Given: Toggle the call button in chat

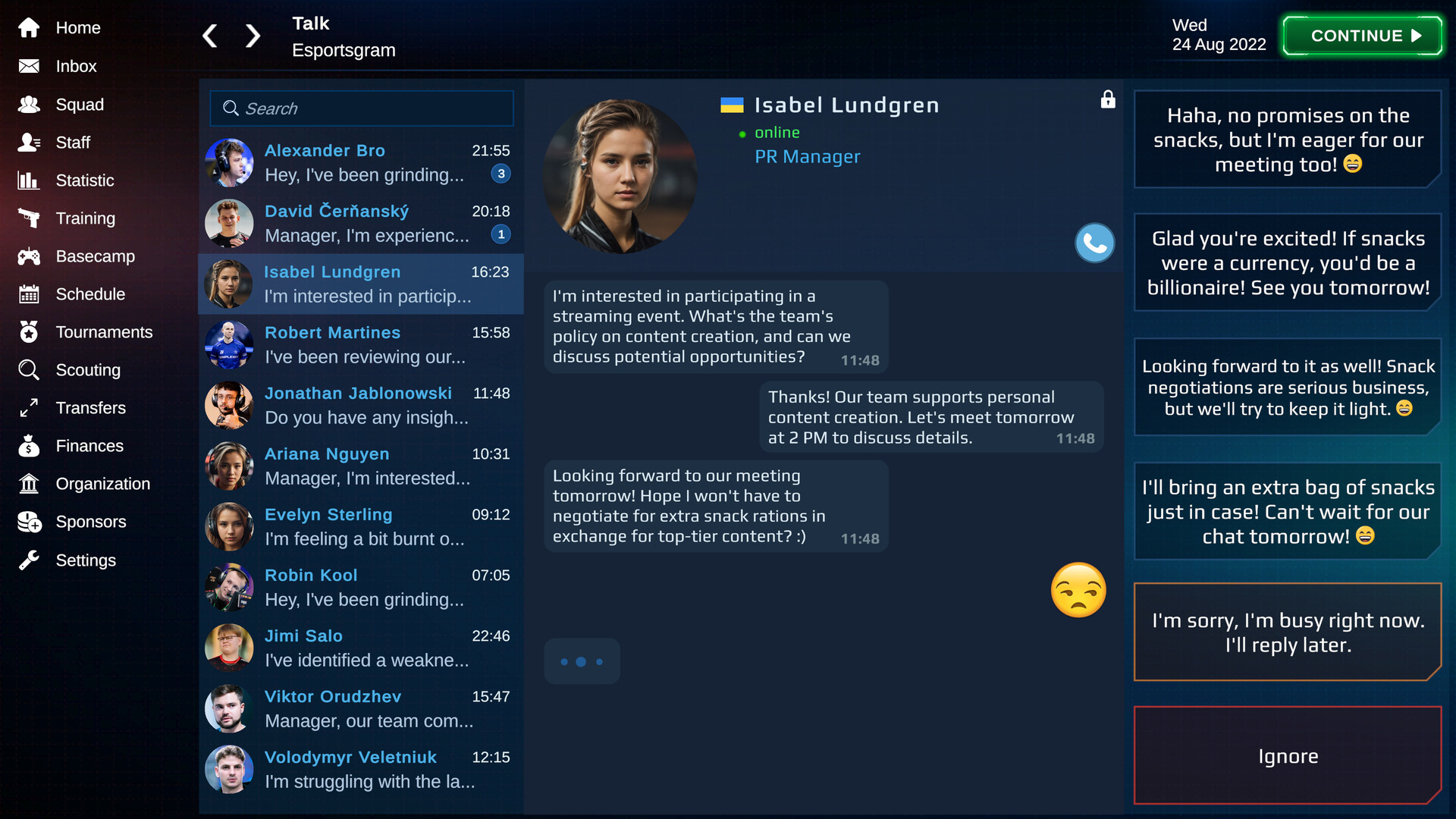Looking at the screenshot, I should (1094, 243).
